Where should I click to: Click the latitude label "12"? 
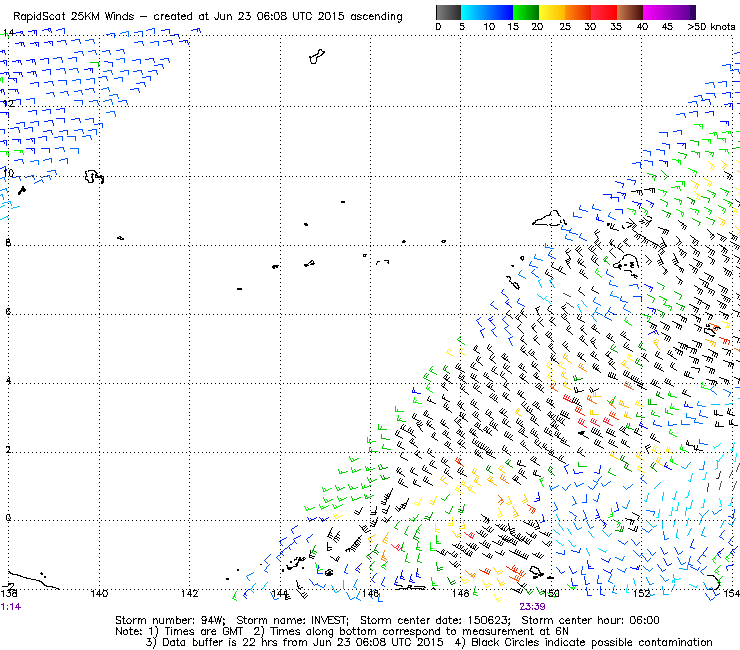point(8,103)
